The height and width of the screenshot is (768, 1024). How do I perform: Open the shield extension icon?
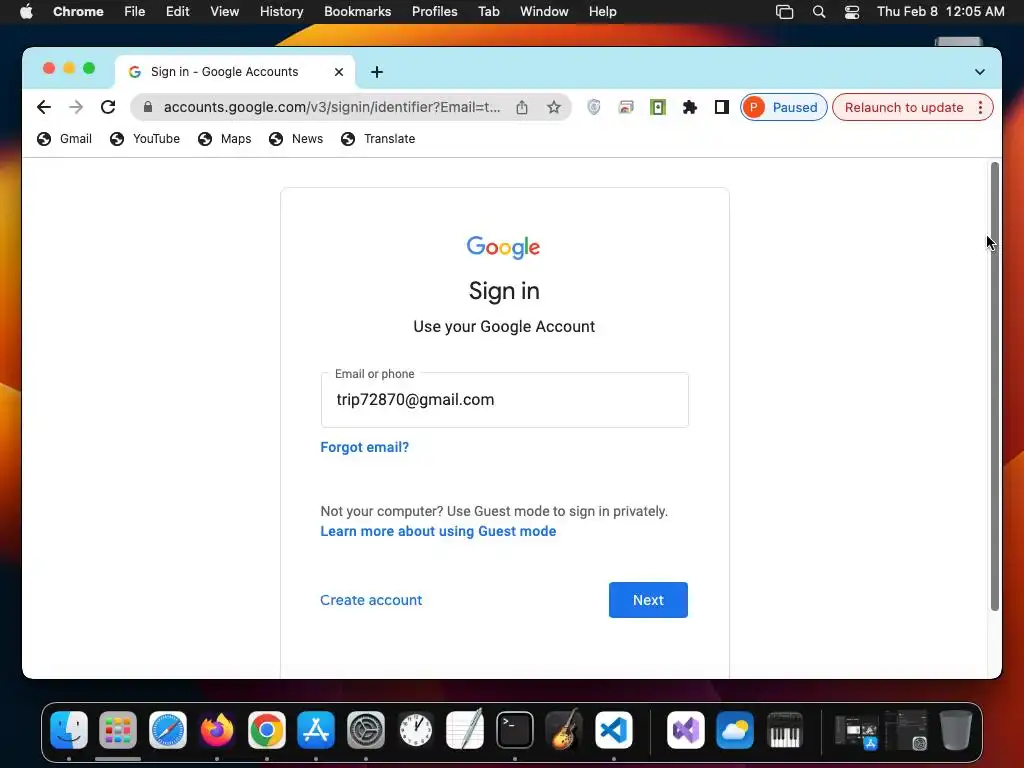point(594,107)
